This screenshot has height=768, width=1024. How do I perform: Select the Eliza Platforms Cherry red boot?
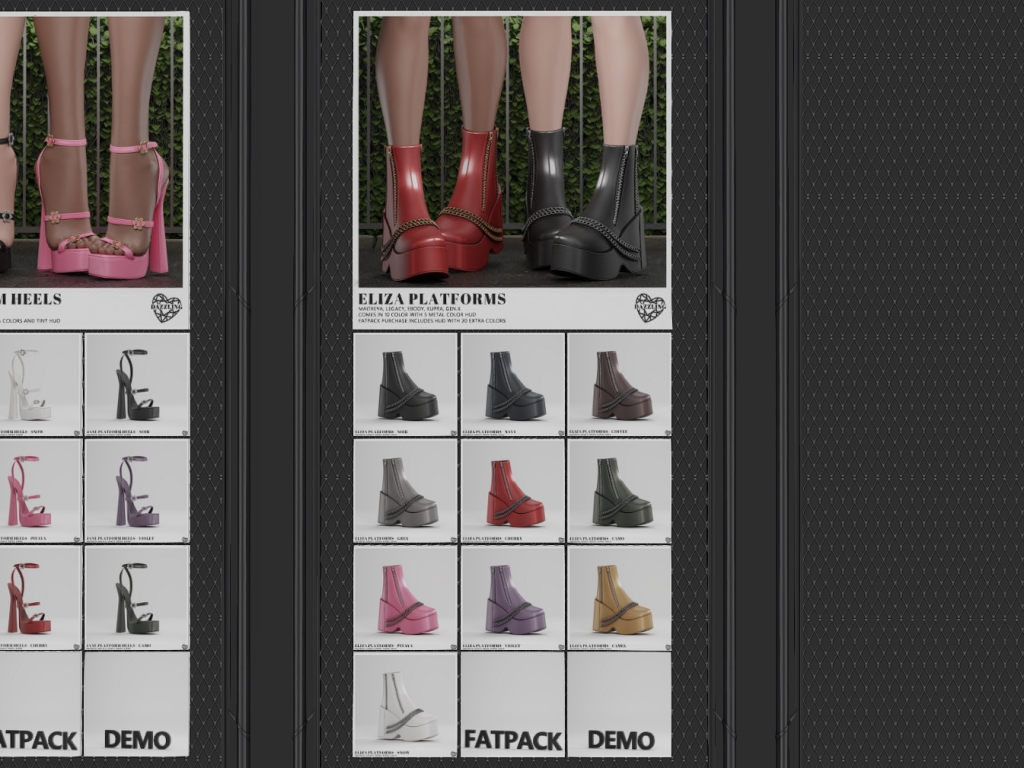pos(513,491)
